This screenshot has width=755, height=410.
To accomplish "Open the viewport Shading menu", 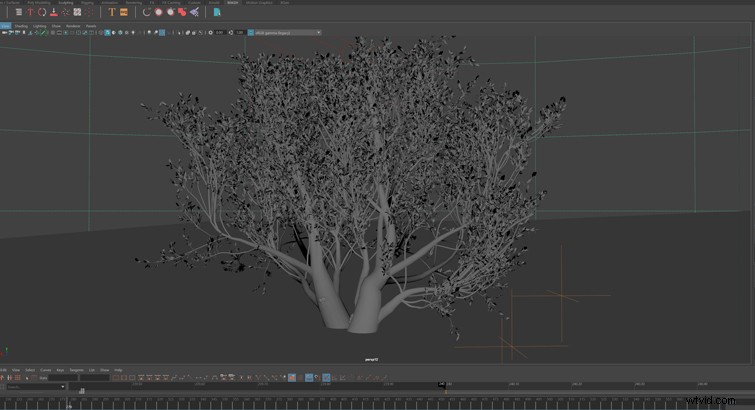I will 21,26.
